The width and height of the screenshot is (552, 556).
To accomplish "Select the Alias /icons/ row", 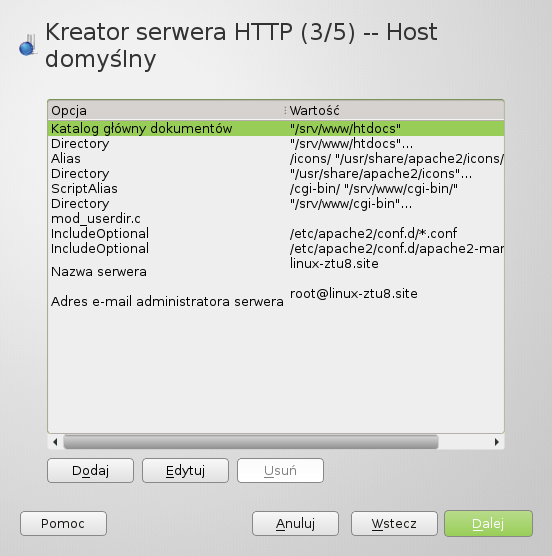I will [276, 159].
